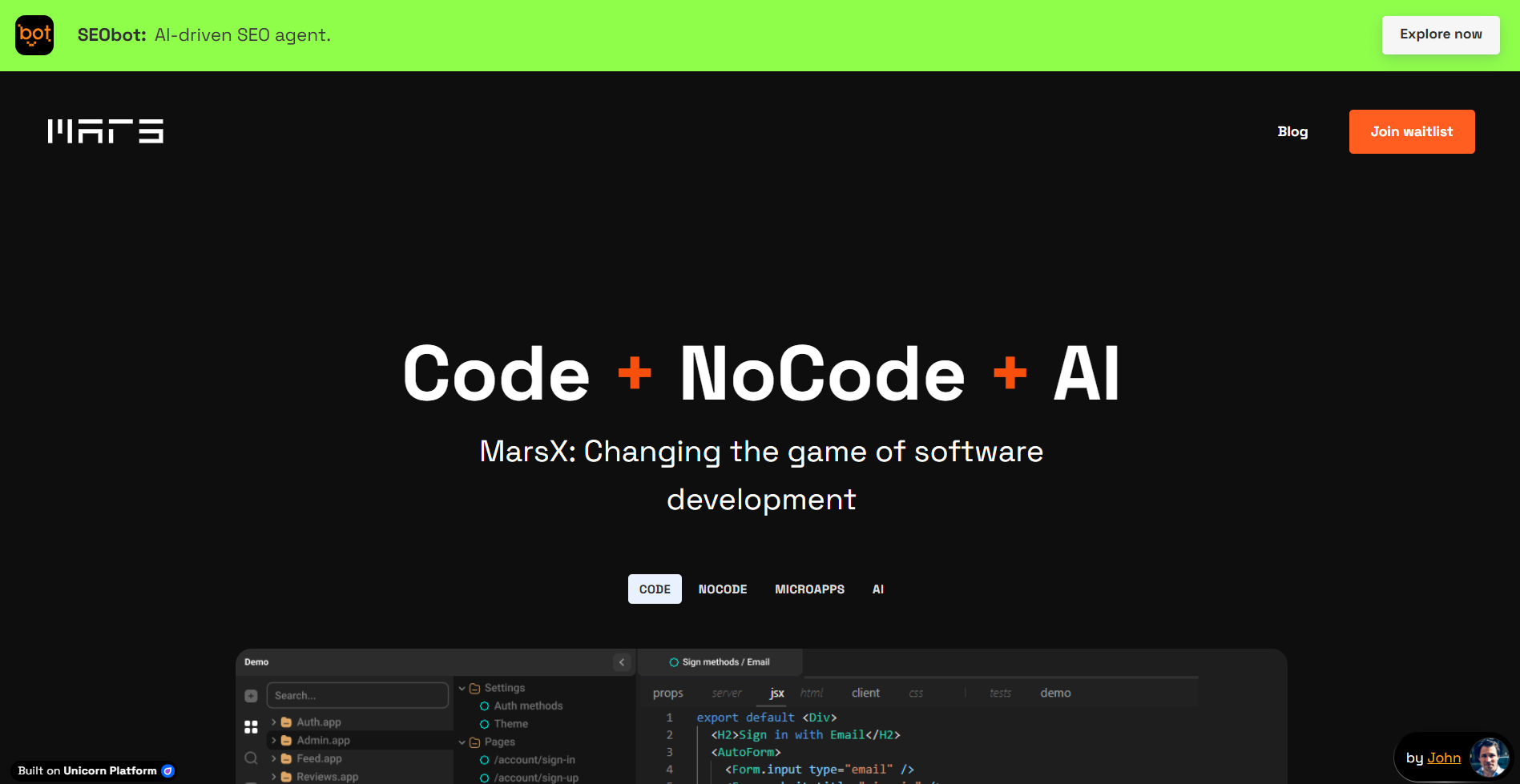This screenshot has height=784, width=1520.
Task: Open the html editor tab
Action: tap(812, 694)
